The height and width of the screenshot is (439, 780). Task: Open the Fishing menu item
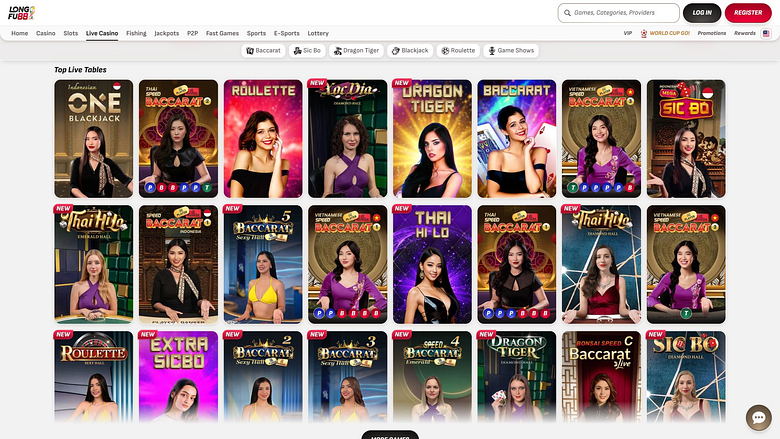click(136, 33)
